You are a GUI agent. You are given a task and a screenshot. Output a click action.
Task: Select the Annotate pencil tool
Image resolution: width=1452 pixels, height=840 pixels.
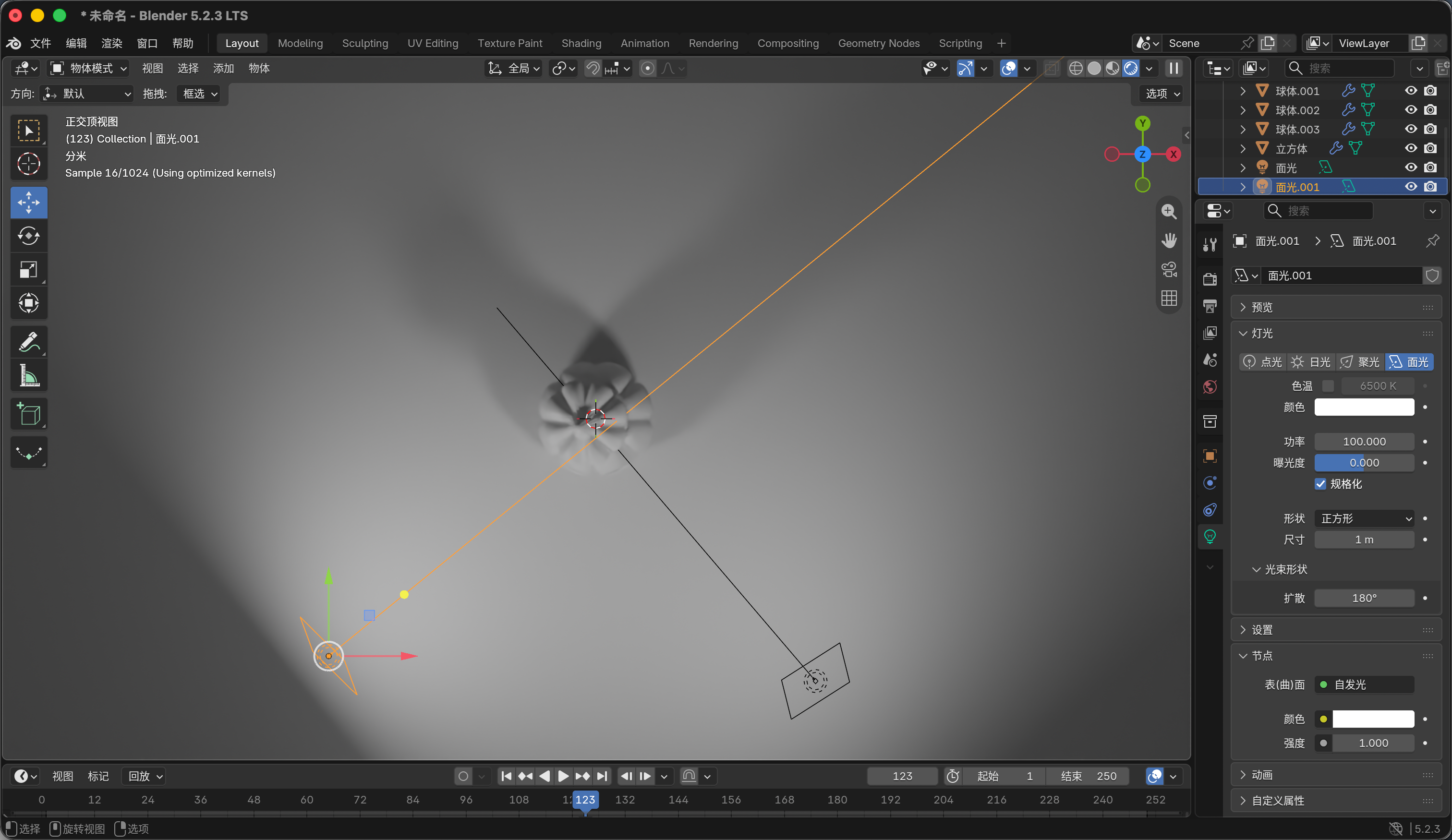29,342
